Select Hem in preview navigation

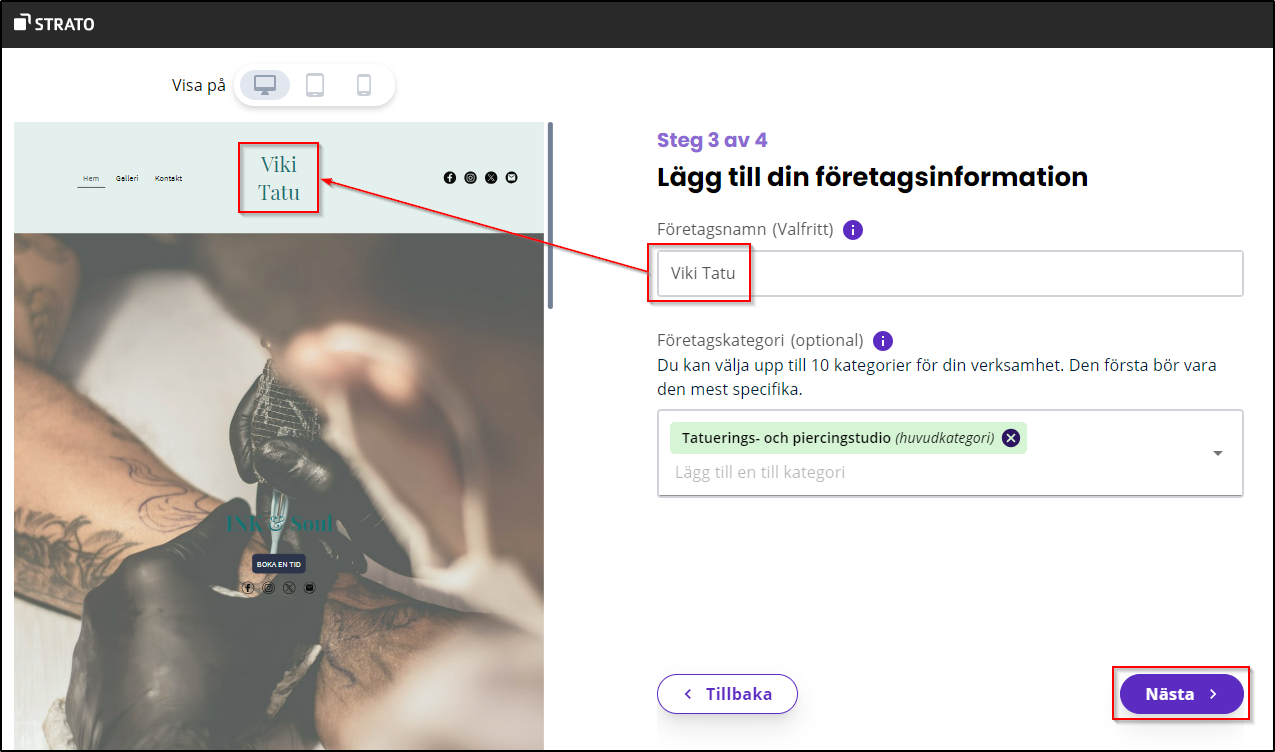point(91,179)
